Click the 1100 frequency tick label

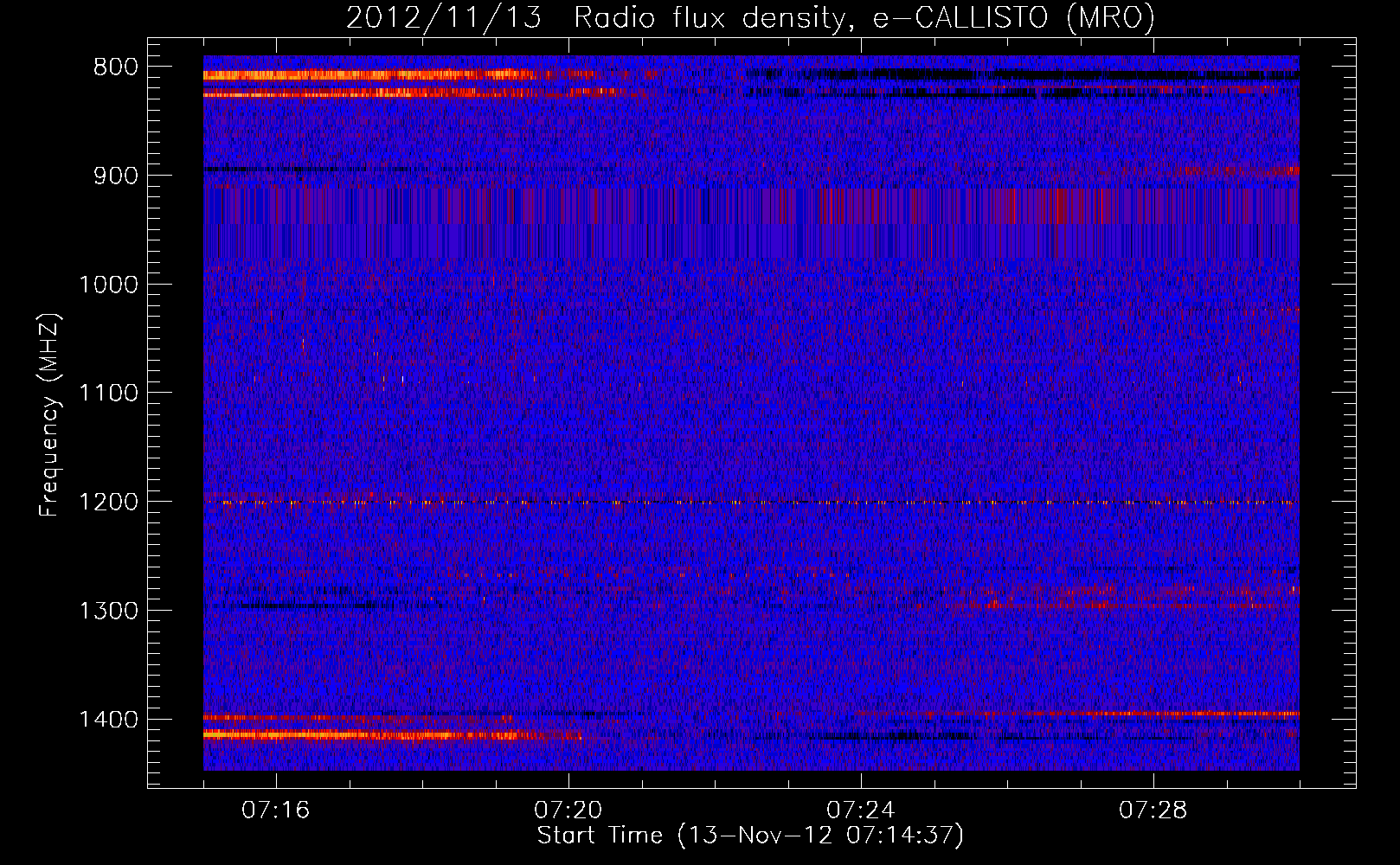tap(108, 394)
